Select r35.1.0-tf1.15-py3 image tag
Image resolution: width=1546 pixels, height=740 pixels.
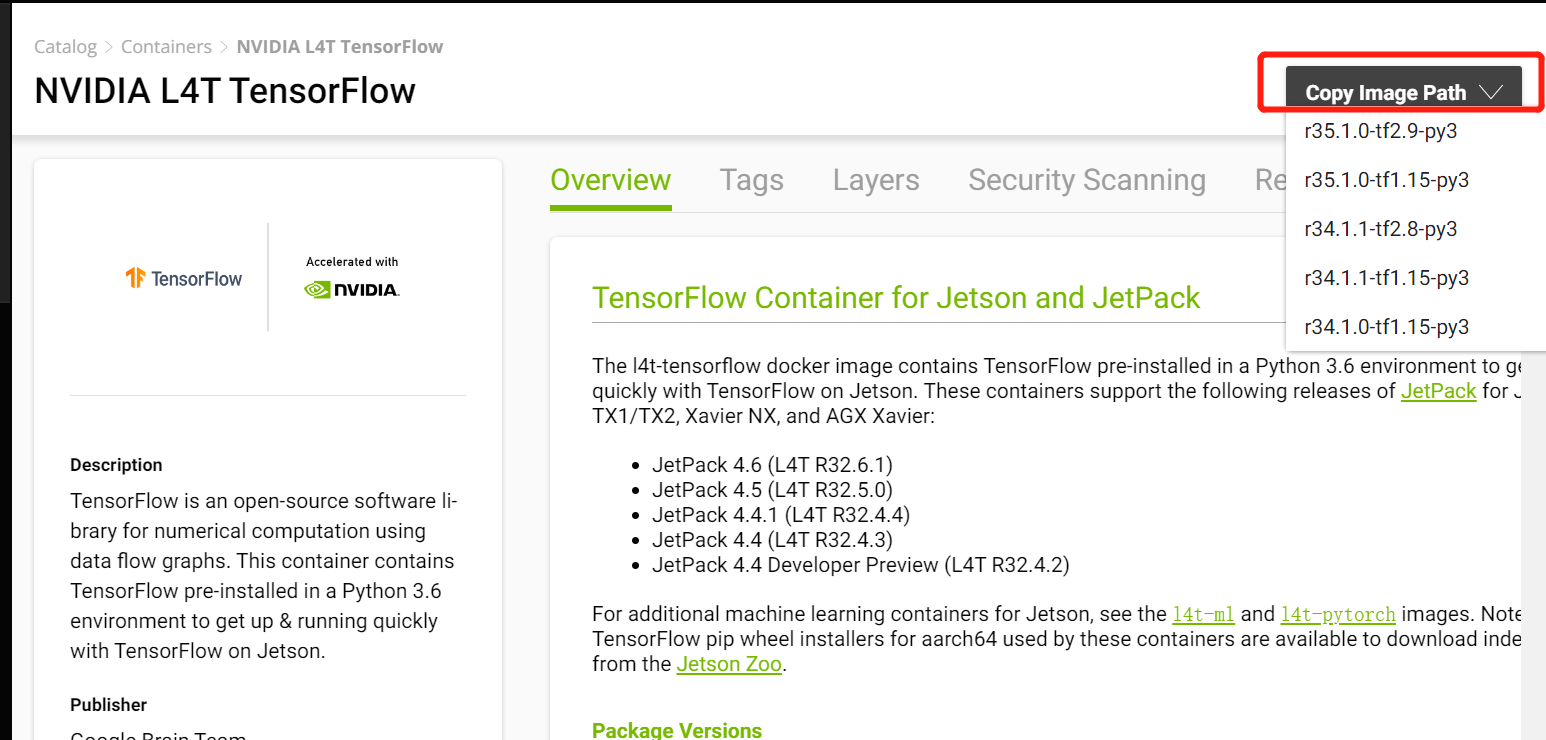coord(1386,180)
